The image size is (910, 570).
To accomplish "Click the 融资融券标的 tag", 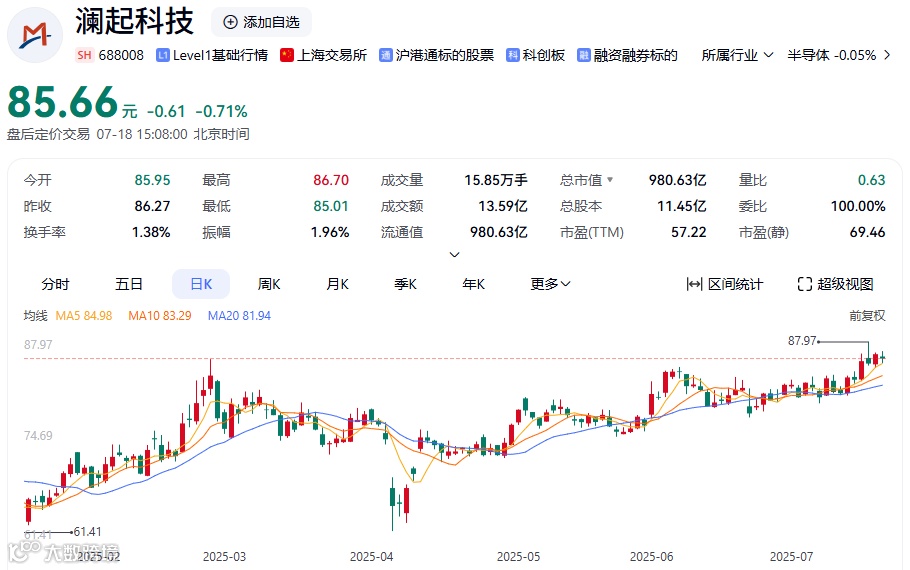I will [x=635, y=55].
